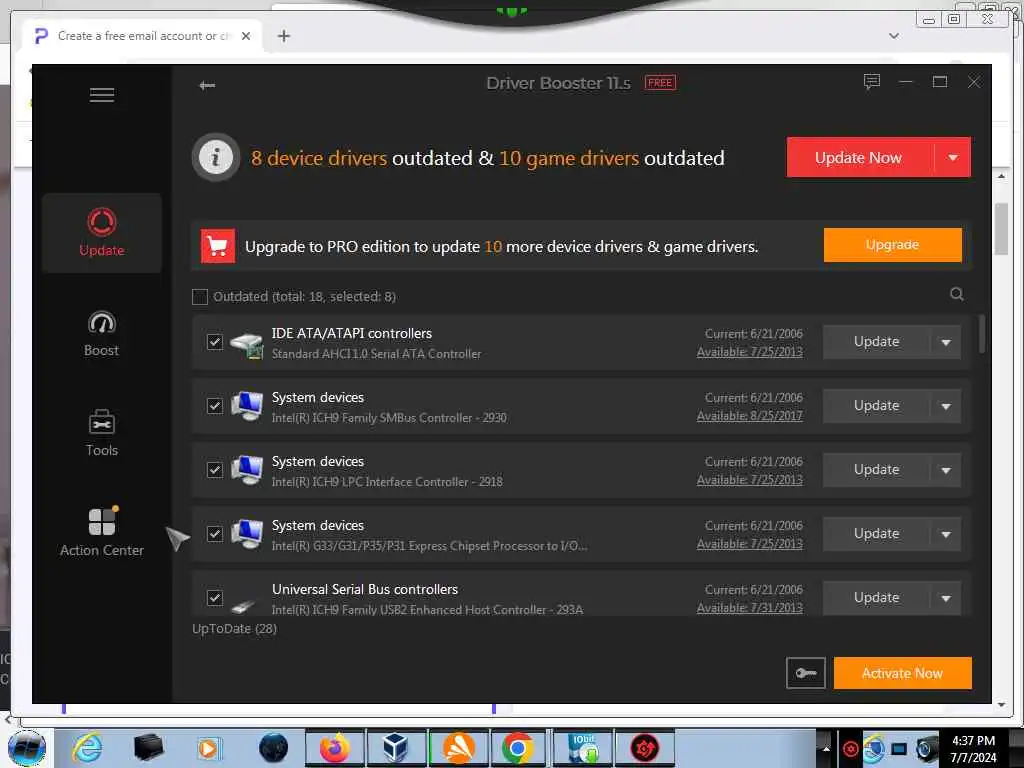Expand options for LPC Interface Controller Update
The width and height of the screenshot is (1024, 768).
click(x=946, y=470)
